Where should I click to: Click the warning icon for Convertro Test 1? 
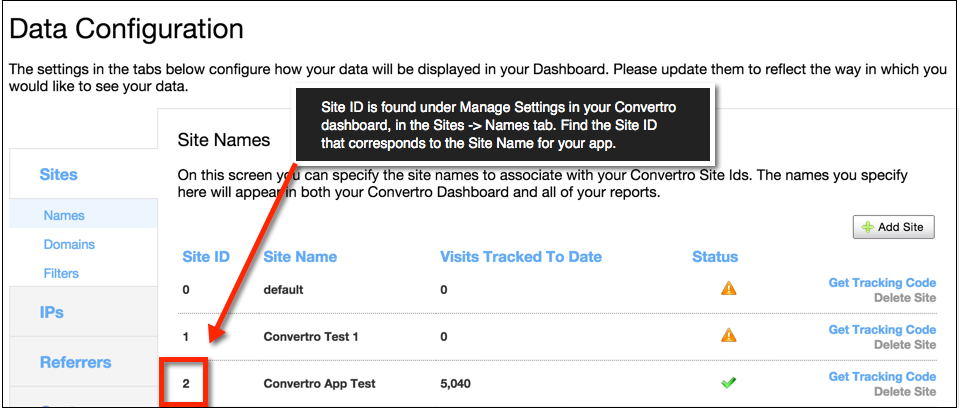(728, 335)
